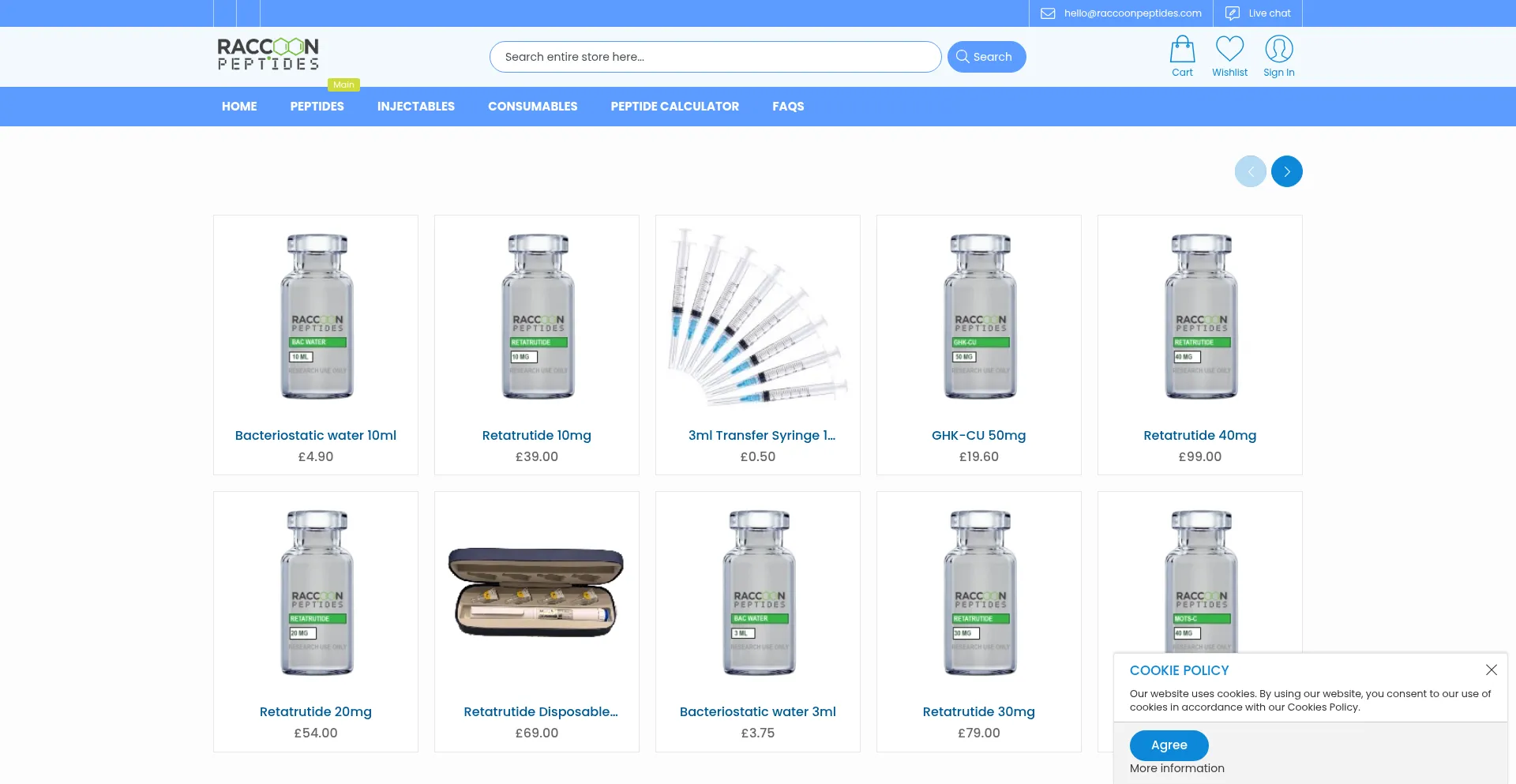Click Bacteriostatic water 3ml vial image
The height and width of the screenshot is (784, 1516).
[x=759, y=592]
